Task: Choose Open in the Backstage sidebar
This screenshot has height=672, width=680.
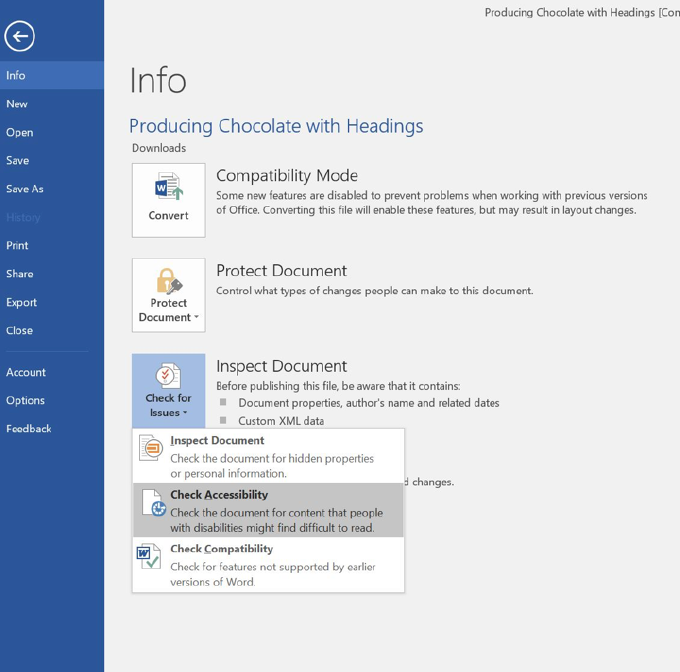Action: pos(52,132)
